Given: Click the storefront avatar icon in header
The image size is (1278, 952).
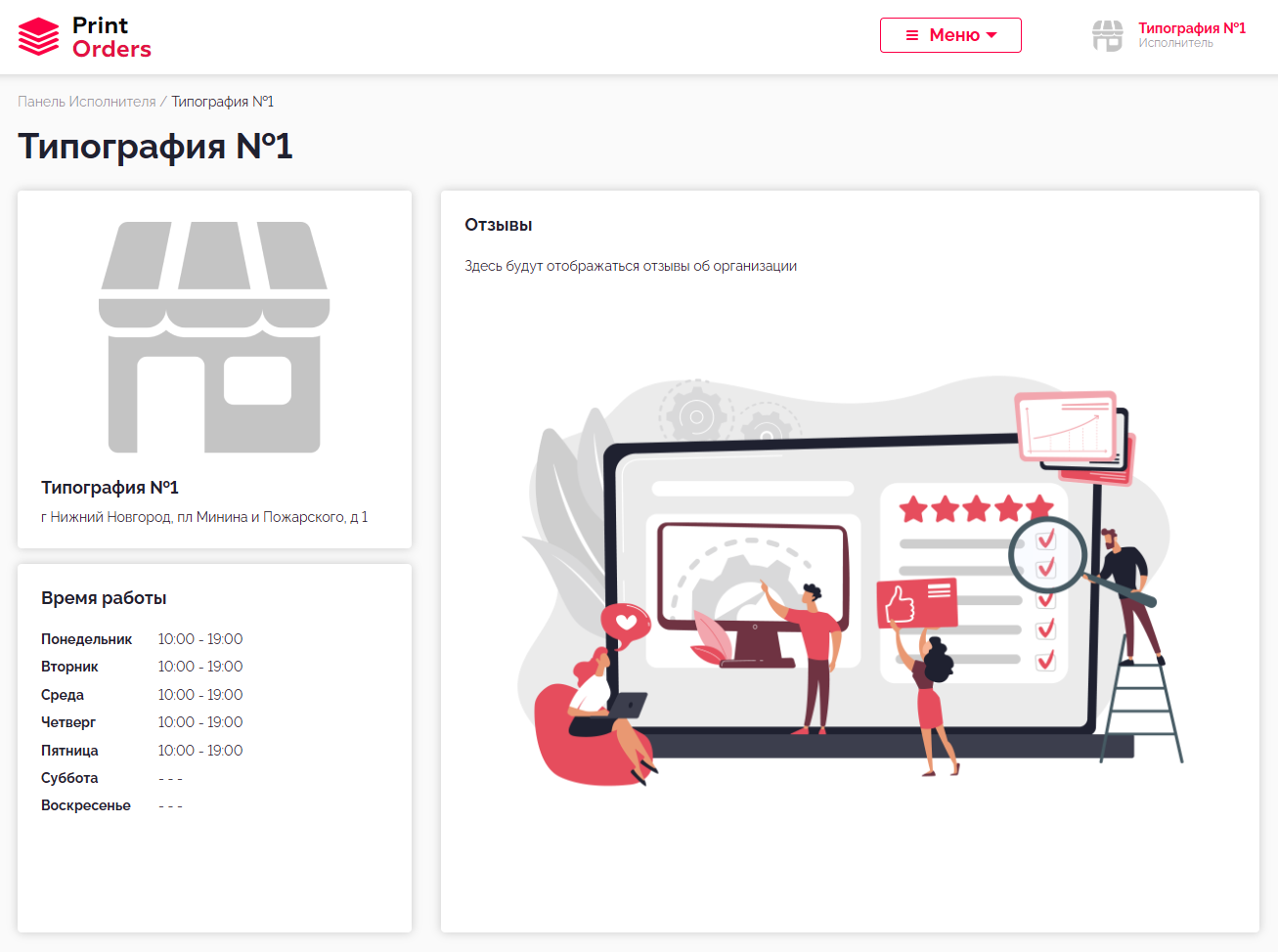Looking at the screenshot, I should pos(1107,36).
